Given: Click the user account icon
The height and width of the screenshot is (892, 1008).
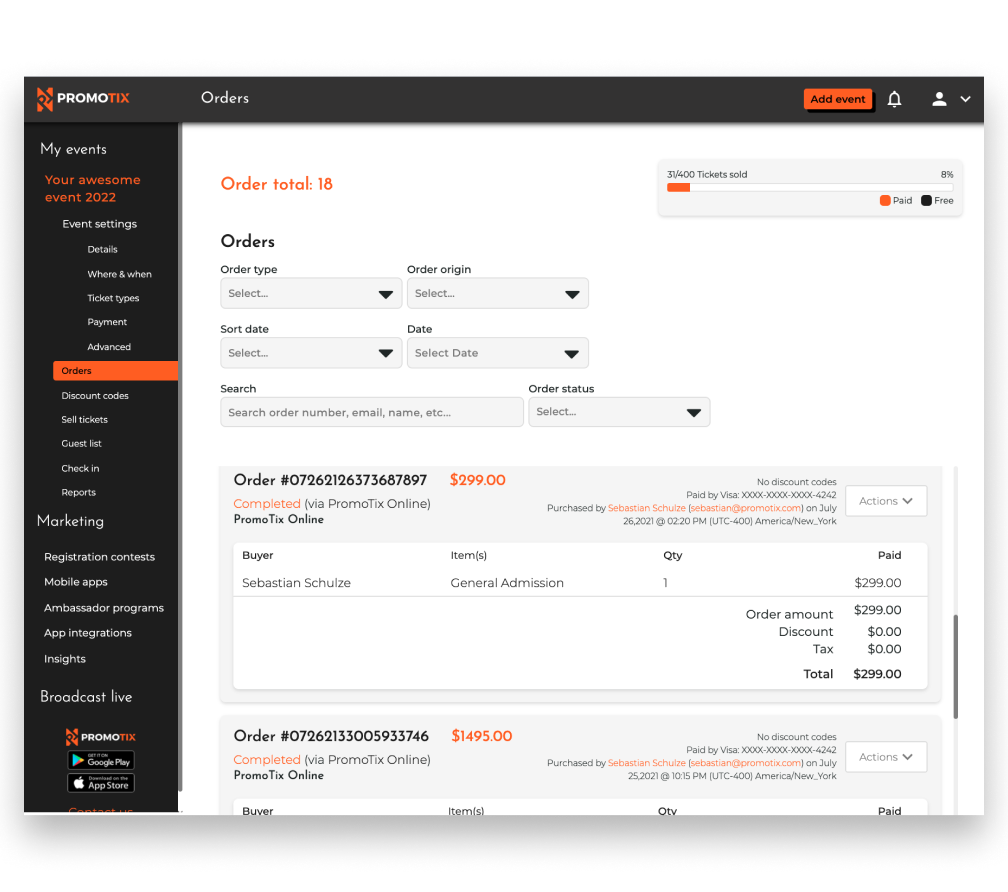Looking at the screenshot, I should (x=938, y=99).
